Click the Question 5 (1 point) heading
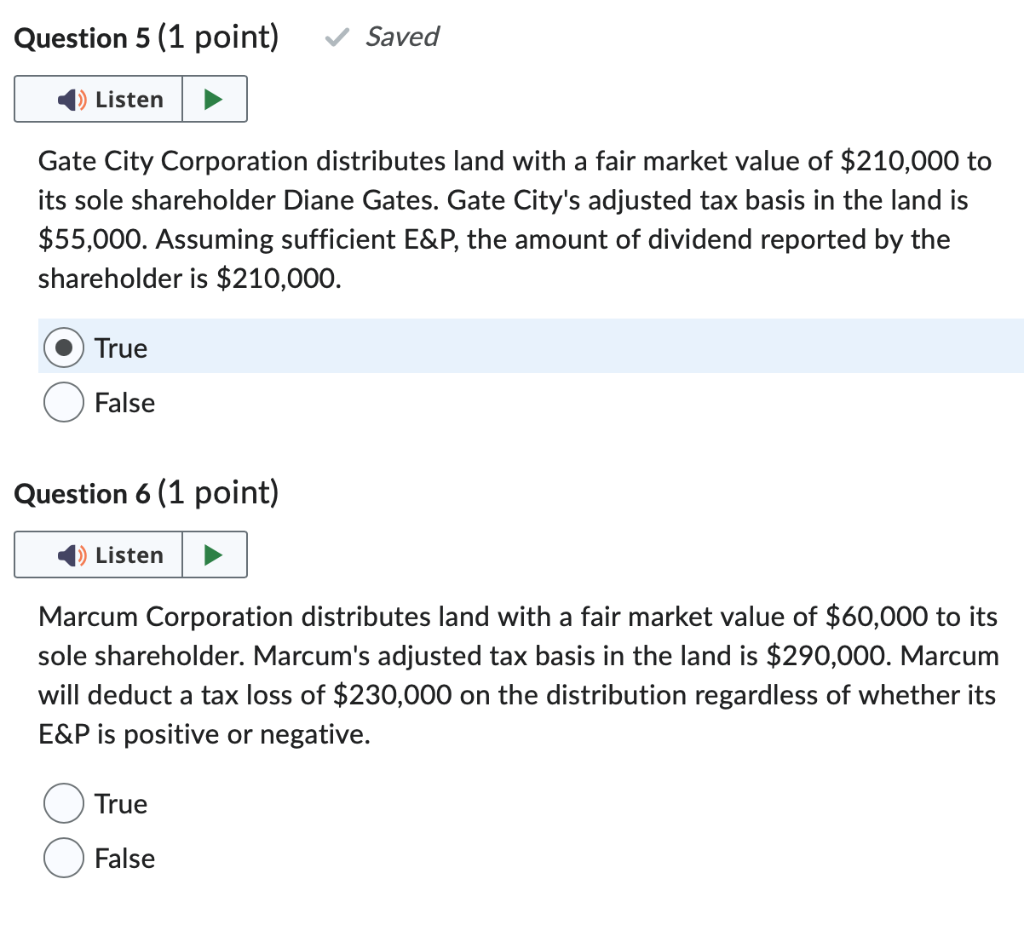 coord(146,38)
